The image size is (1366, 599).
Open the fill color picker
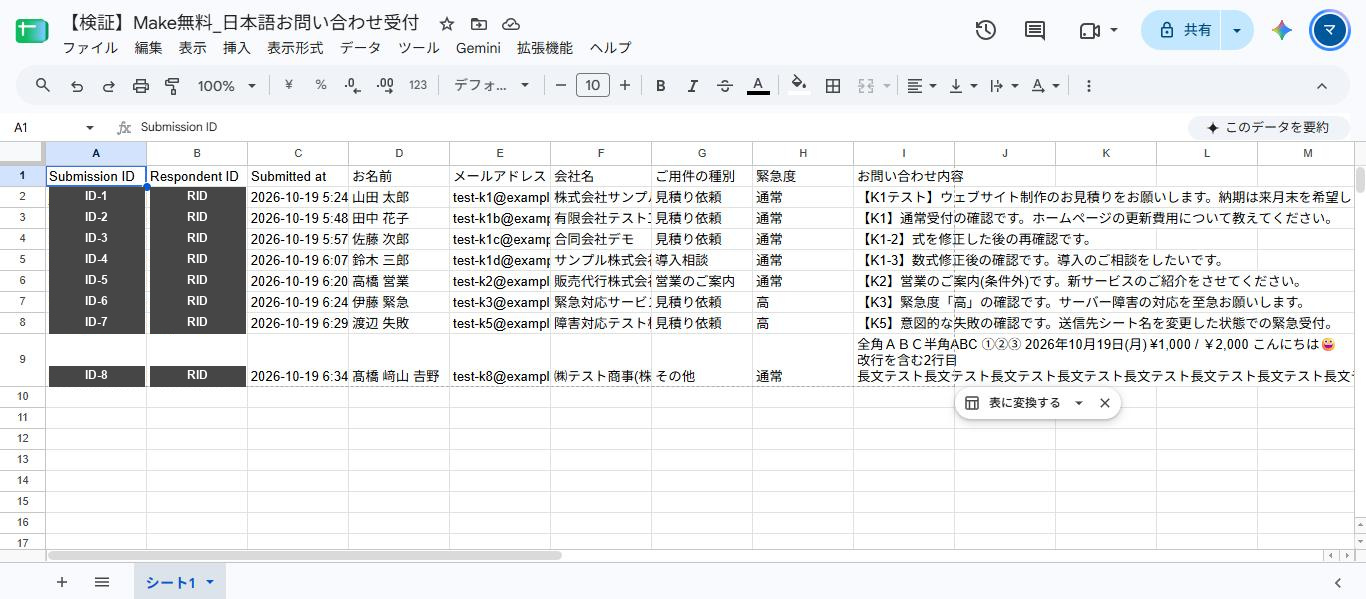798,86
